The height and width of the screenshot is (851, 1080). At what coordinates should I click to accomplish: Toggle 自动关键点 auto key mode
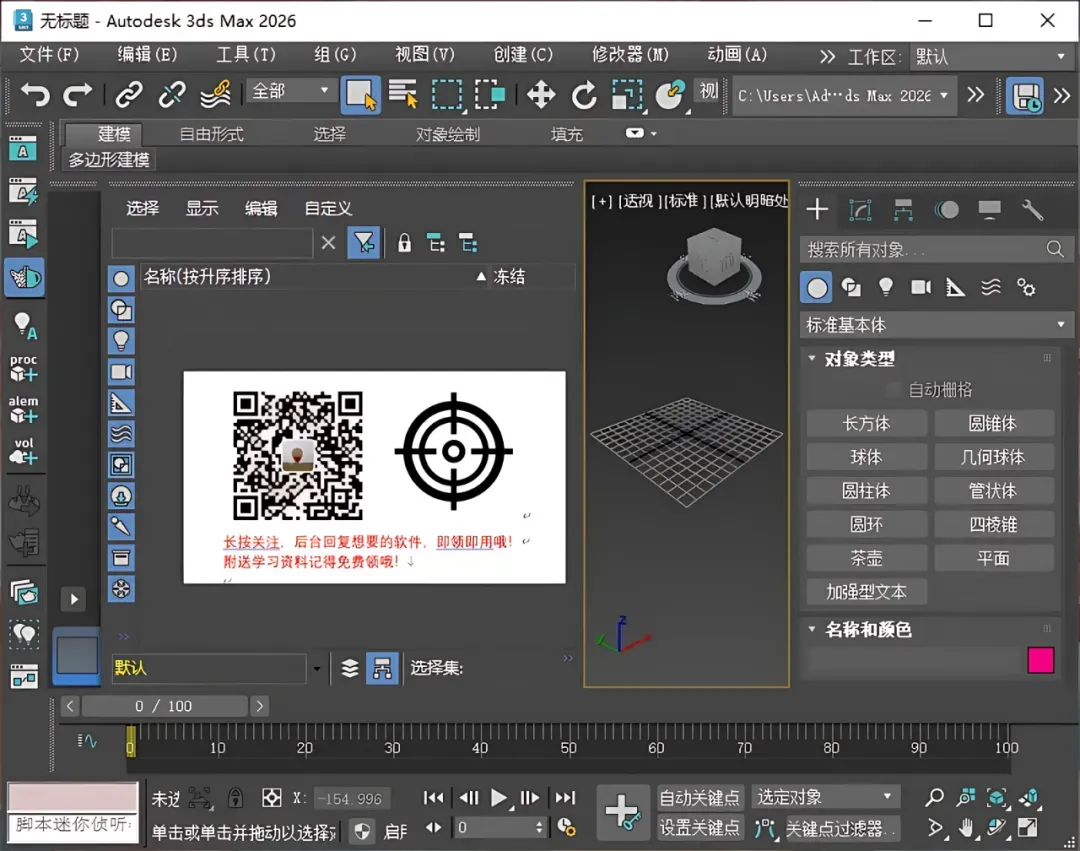pos(700,797)
